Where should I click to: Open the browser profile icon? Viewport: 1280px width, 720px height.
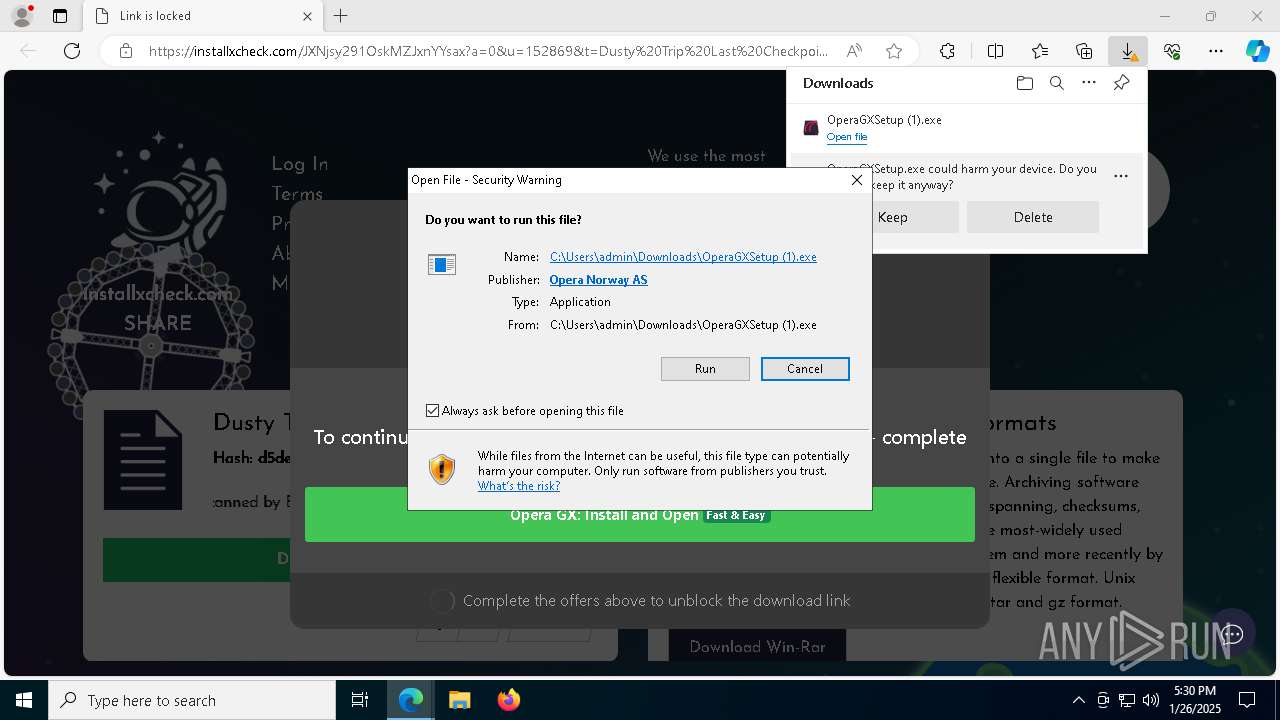[21, 16]
